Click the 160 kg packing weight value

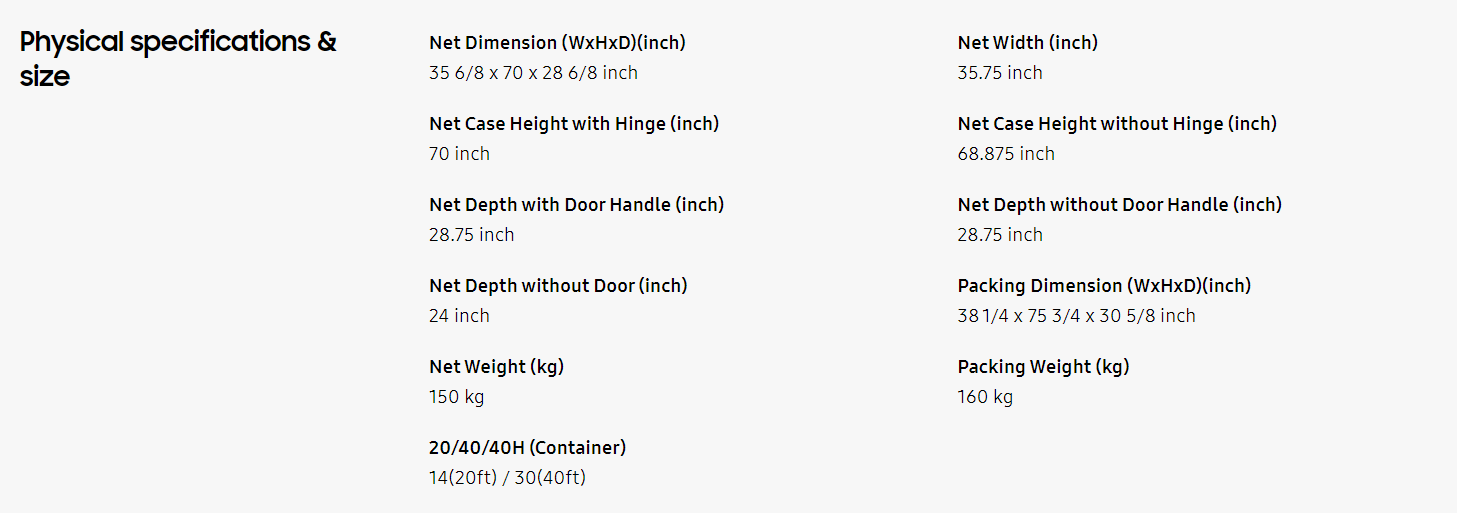click(x=985, y=397)
